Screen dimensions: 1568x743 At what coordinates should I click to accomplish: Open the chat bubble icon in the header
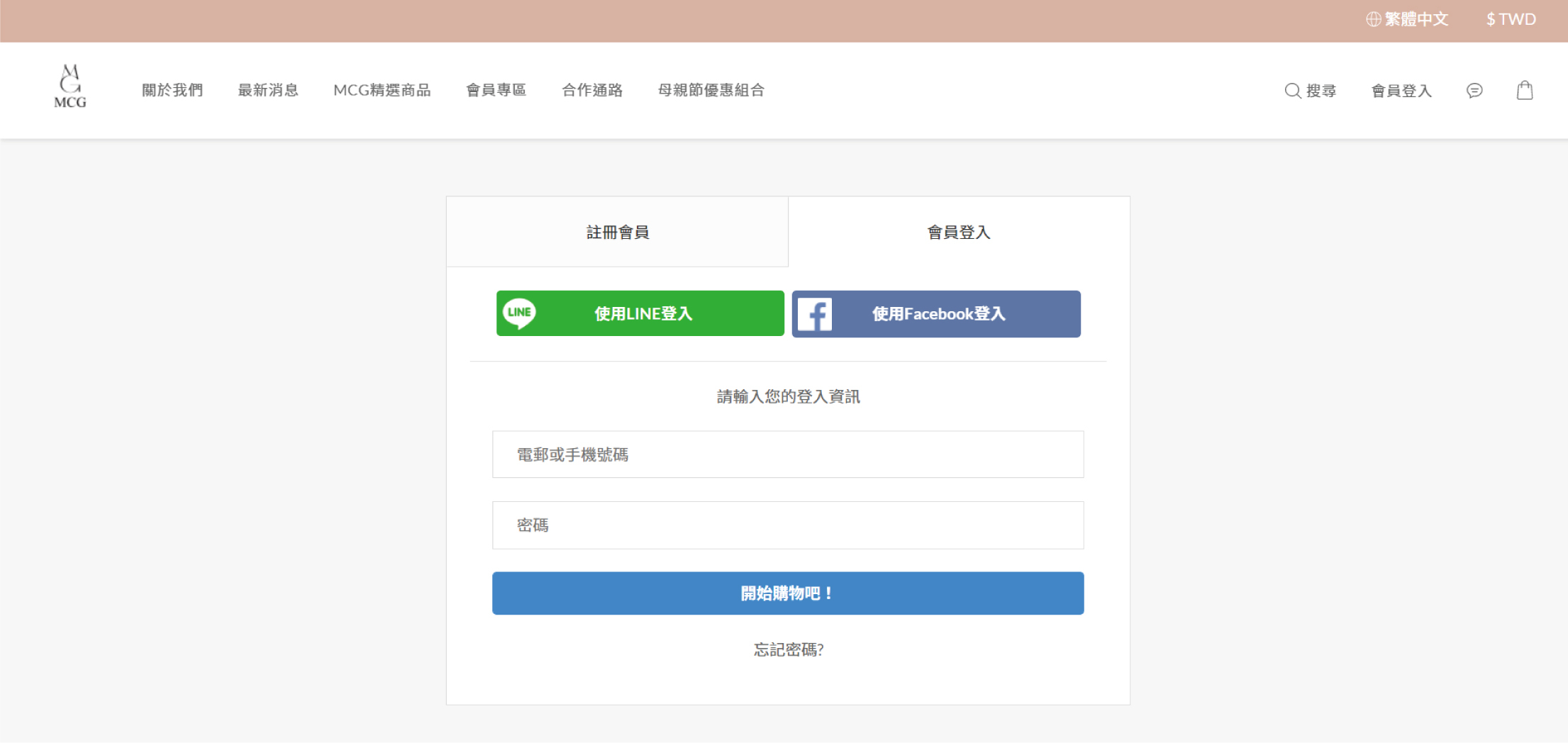point(1474,91)
